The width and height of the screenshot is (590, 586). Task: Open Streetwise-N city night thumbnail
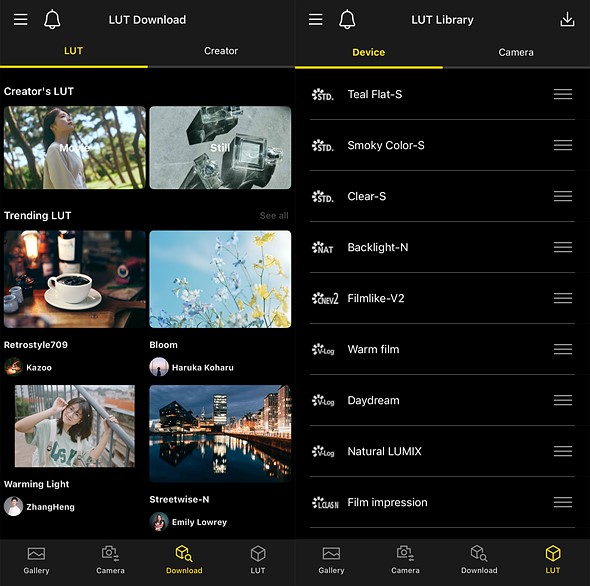click(220, 433)
